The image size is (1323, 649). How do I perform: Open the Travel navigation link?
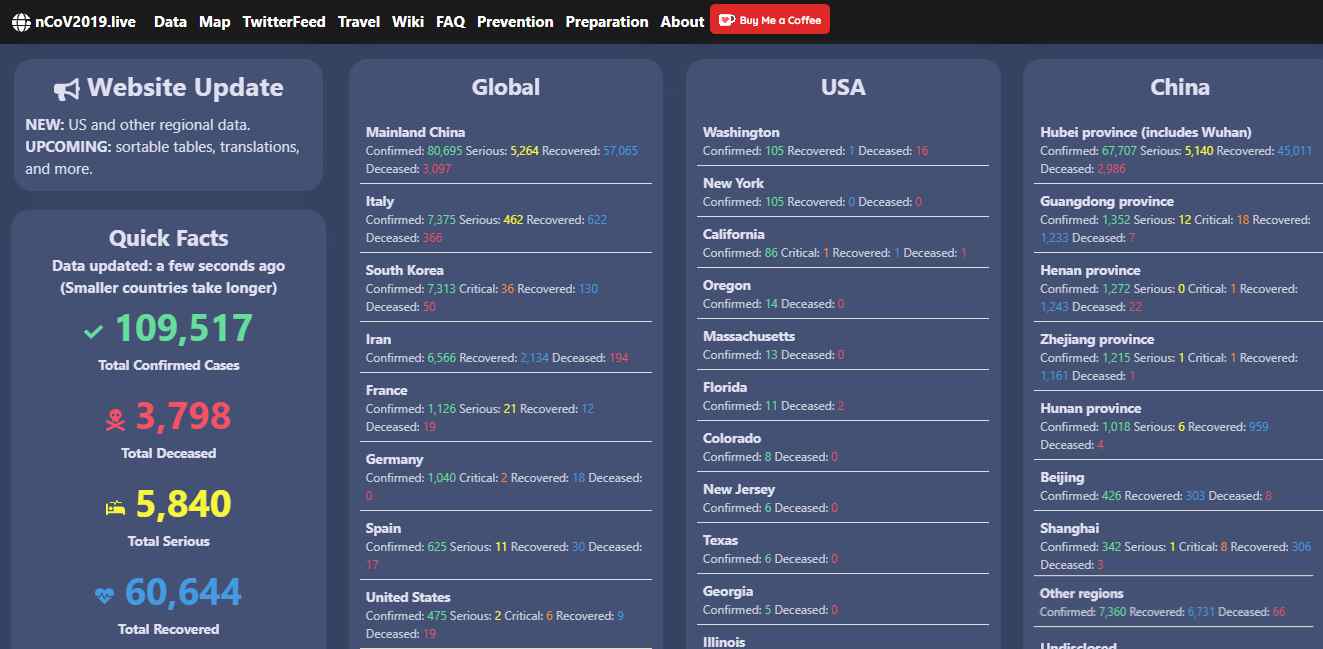[358, 22]
